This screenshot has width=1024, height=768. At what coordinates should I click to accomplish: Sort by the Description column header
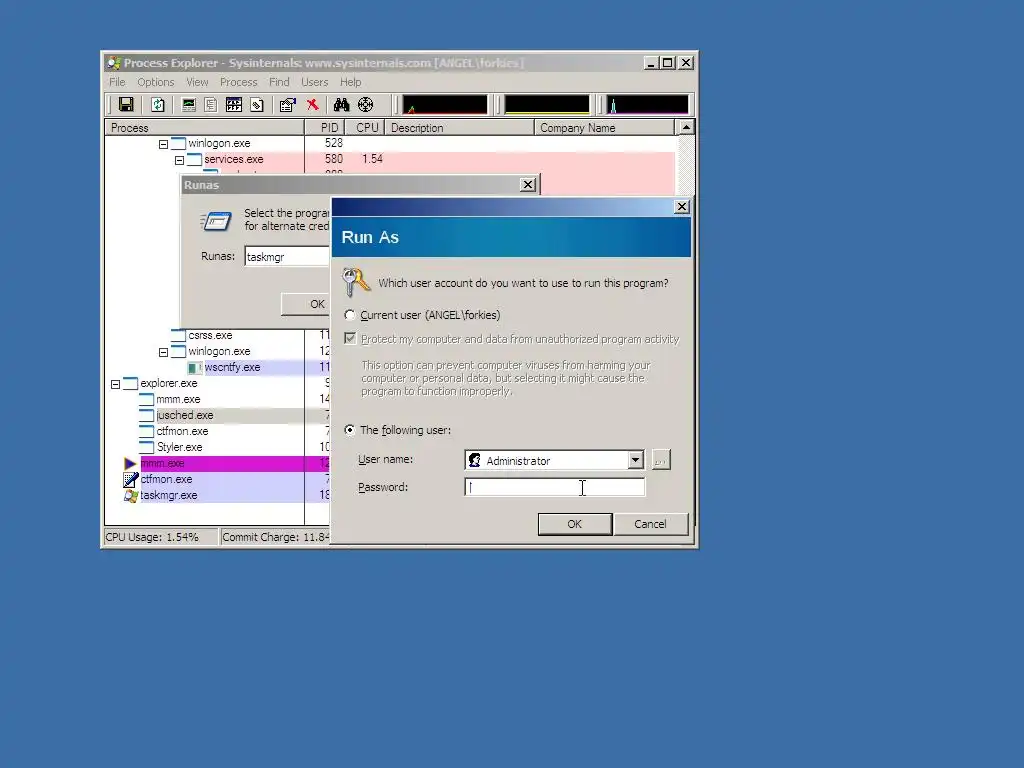coord(459,127)
